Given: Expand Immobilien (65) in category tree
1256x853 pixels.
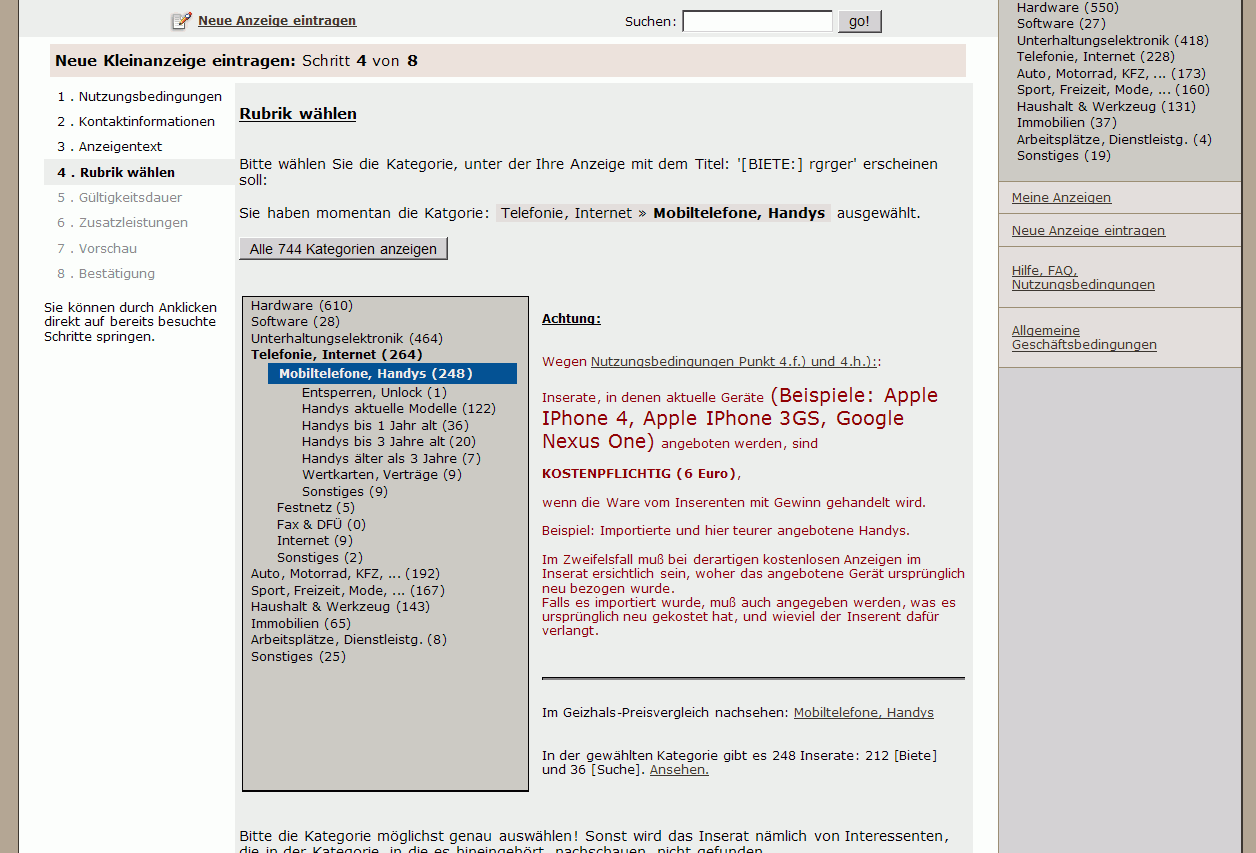Looking at the screenshot, I should click(x=300, y=624).
